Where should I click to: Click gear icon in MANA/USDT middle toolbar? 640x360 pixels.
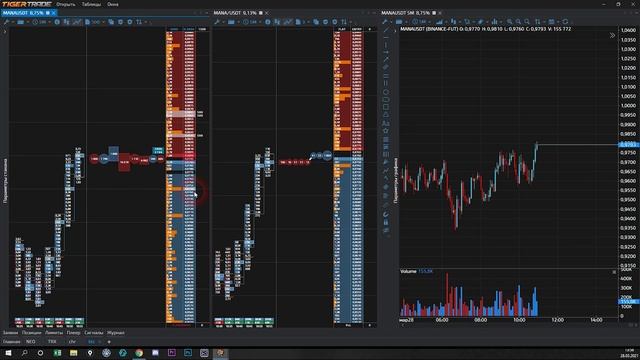[x=335, y=22]
